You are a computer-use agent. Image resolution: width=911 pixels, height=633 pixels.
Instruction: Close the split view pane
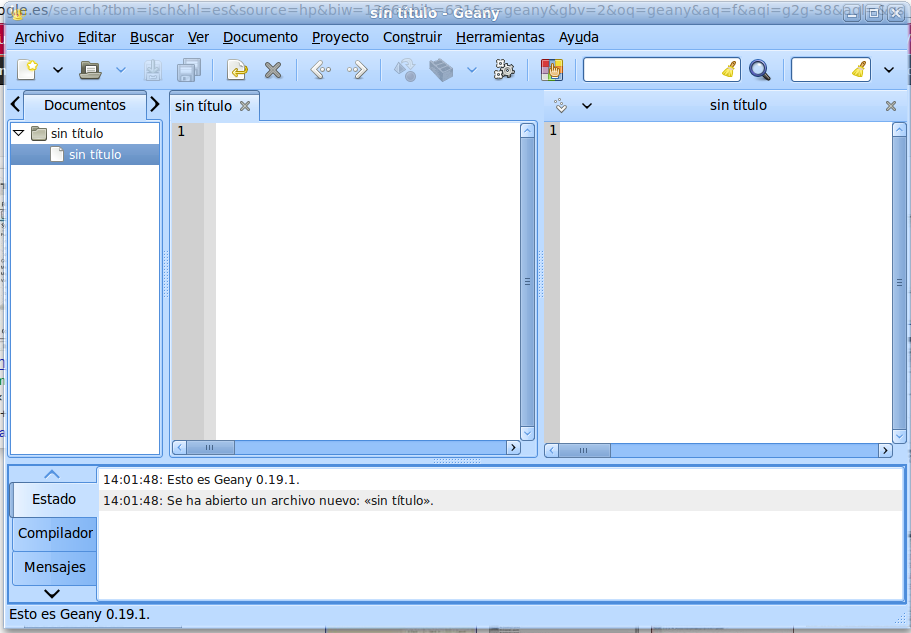click(891, 106)
